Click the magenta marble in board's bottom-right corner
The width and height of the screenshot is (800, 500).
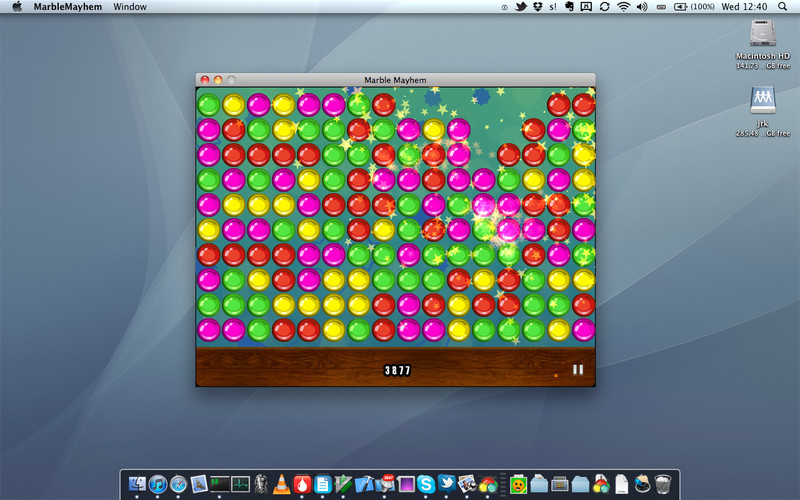584,330
